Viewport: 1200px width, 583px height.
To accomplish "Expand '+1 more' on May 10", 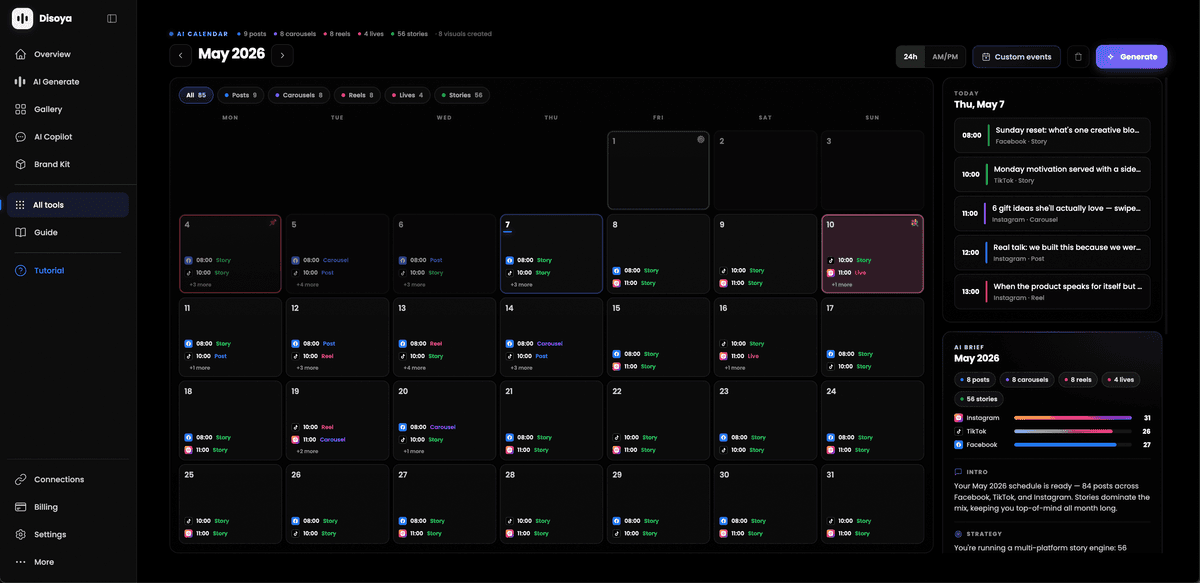I will [x=842, y=285].
